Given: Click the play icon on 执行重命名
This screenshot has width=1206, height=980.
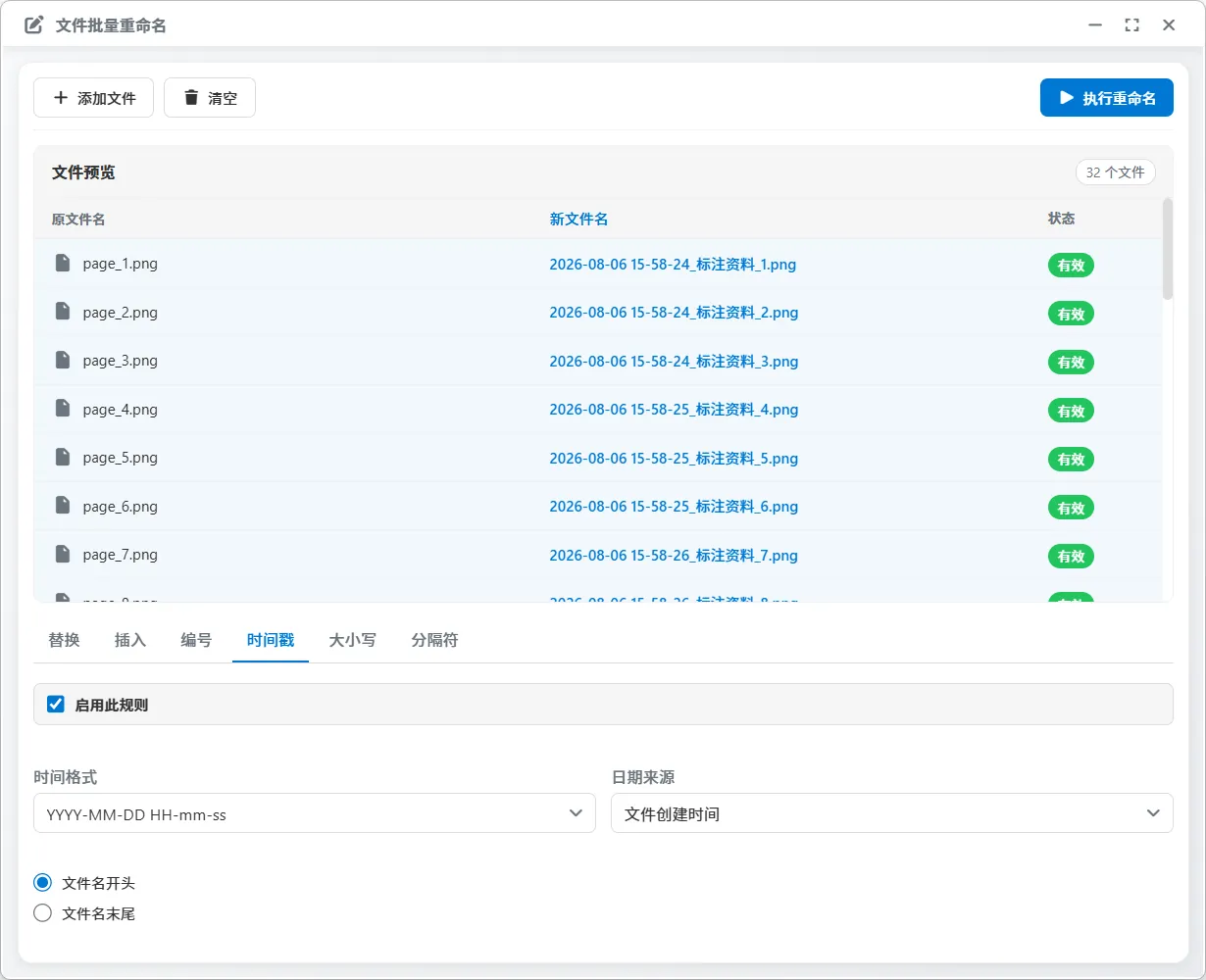Looking at the screenshot, I should [1067, 98].
